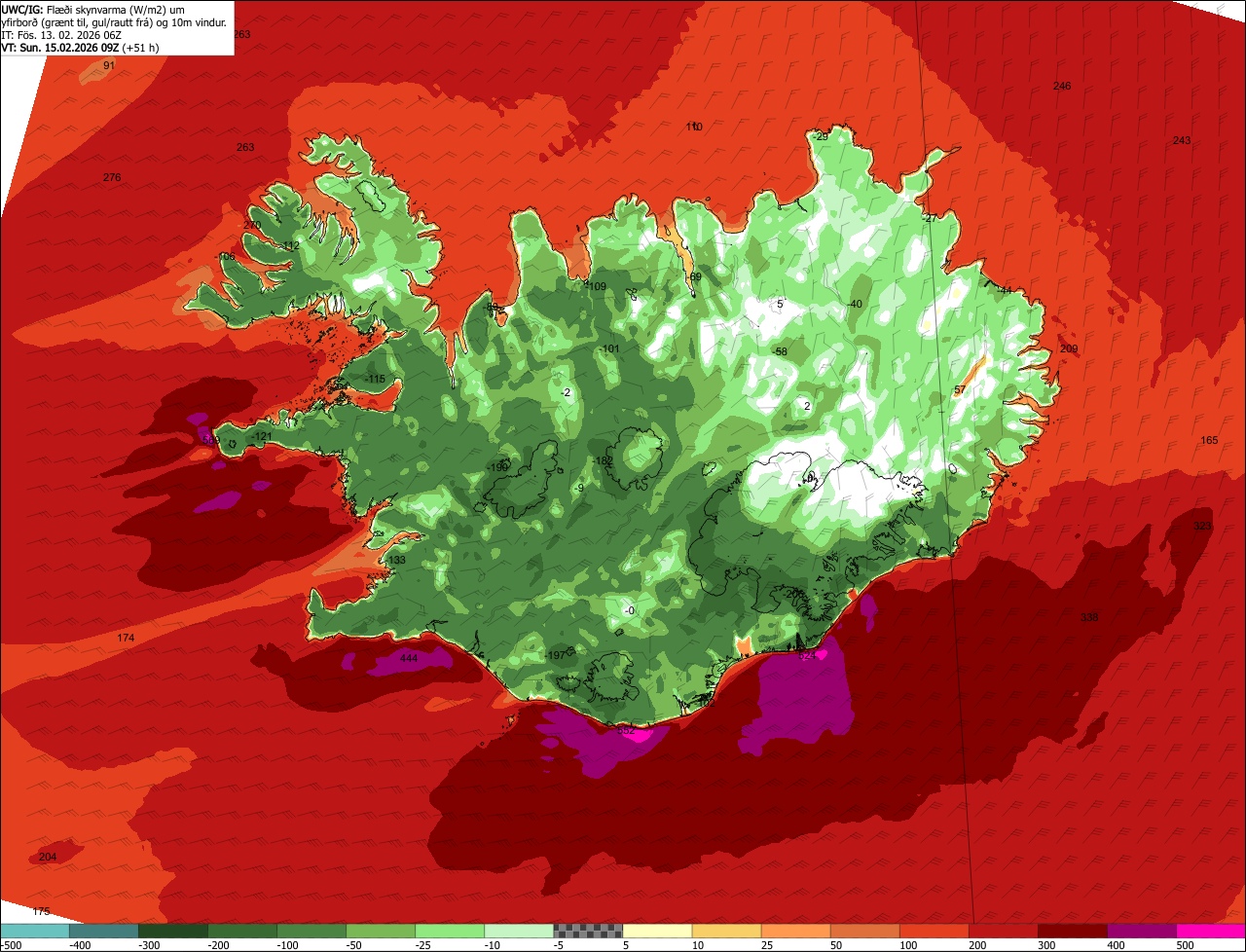The width and height of the screenshot is (1246, 952).
Task: Click the map value '209'
Action: 1069,348
